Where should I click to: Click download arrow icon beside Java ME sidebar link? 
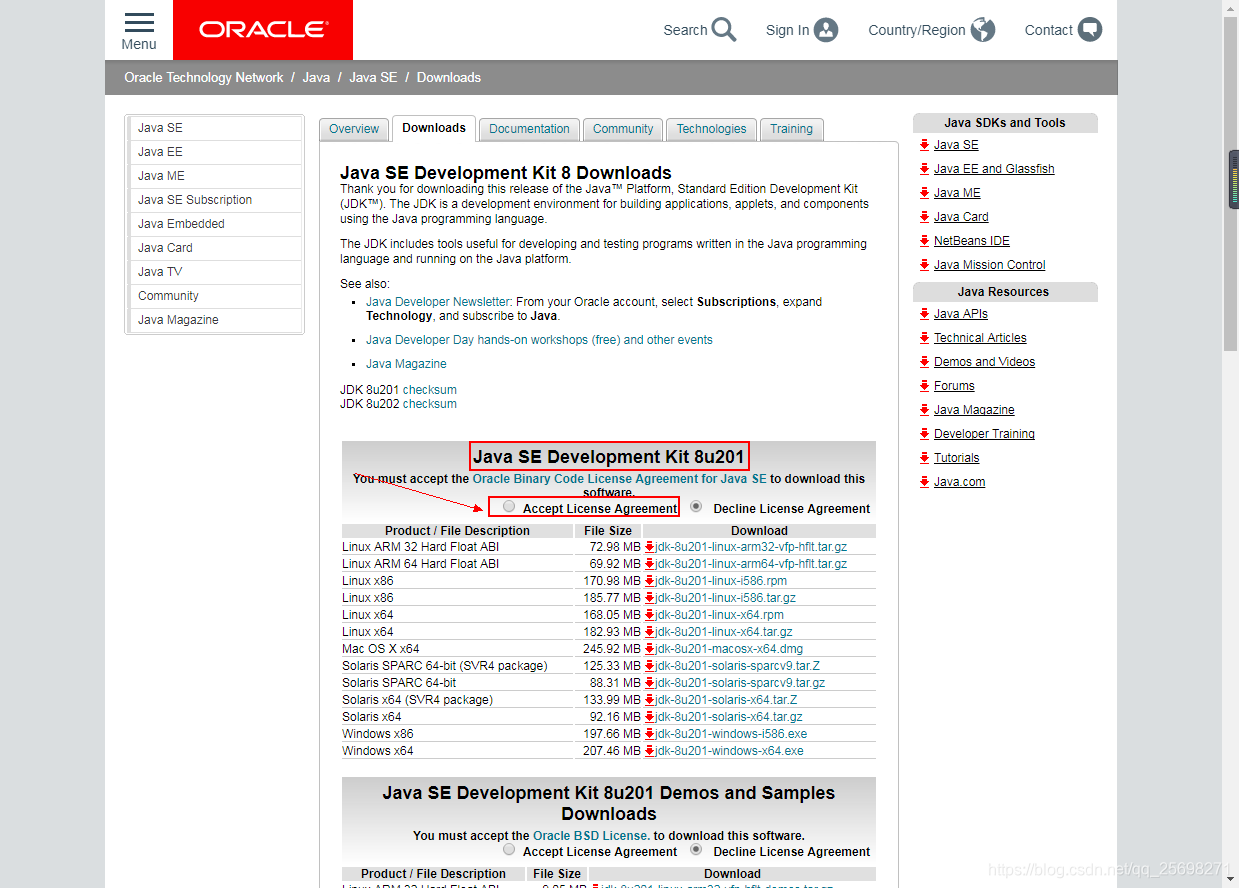click(x=925, y=193)
